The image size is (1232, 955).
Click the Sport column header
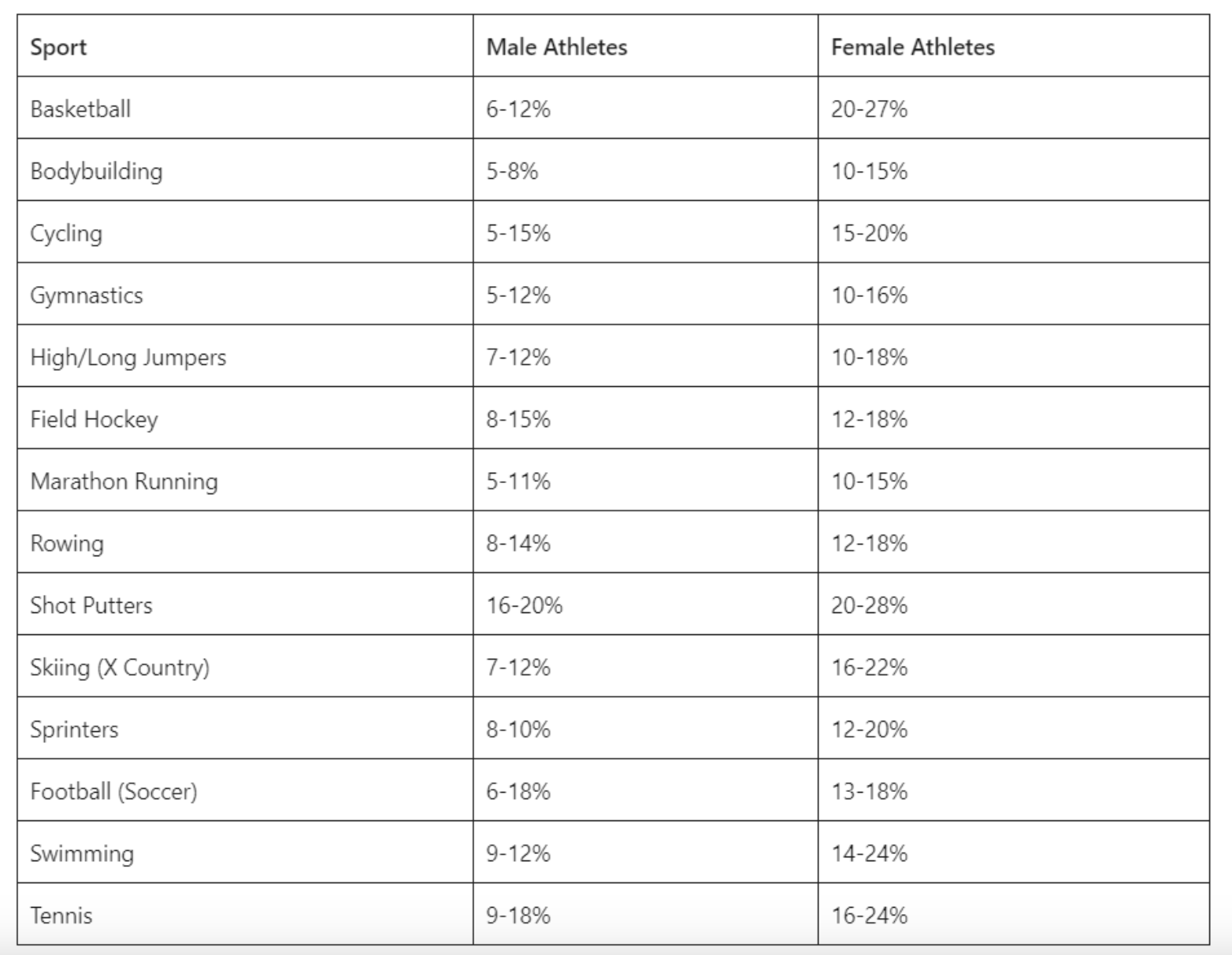click(58, 47)
